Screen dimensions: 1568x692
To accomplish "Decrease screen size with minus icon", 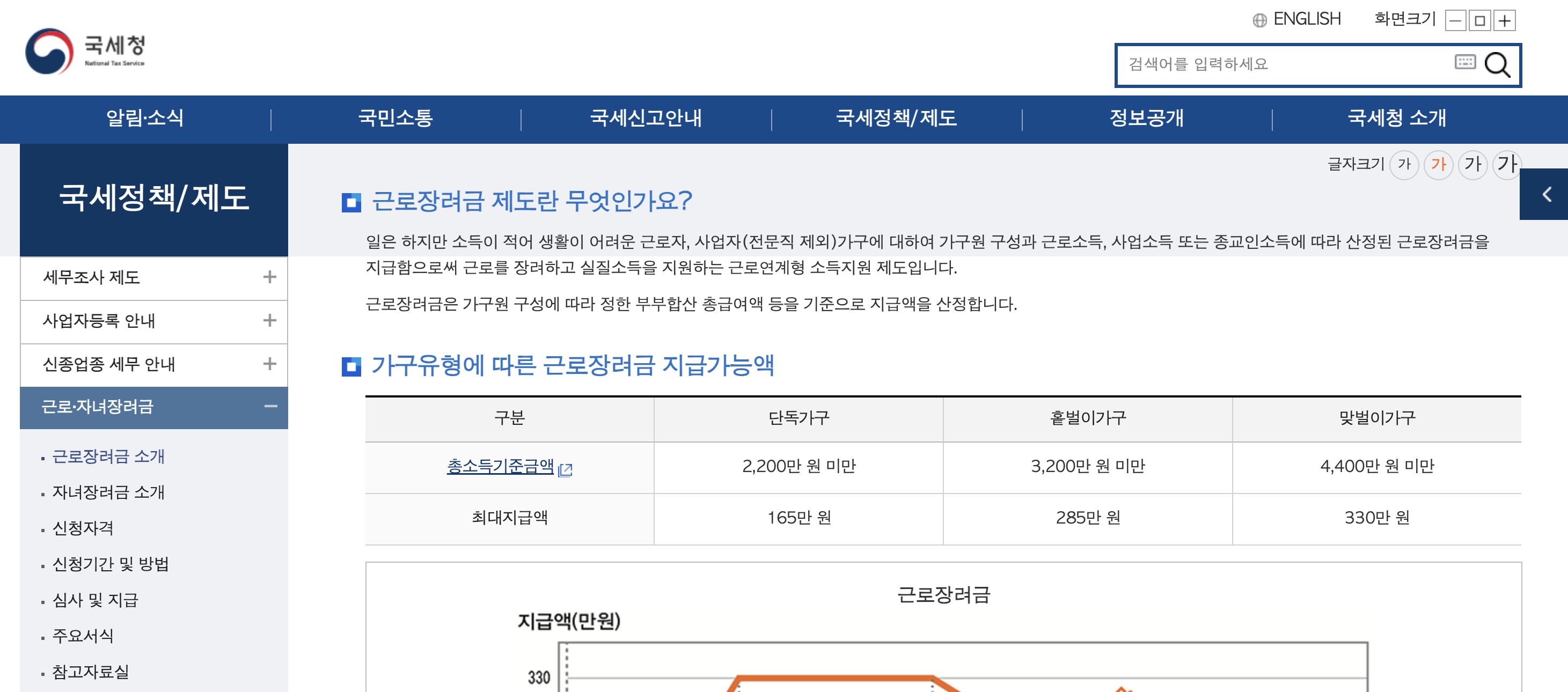I will coord(1455,21).
